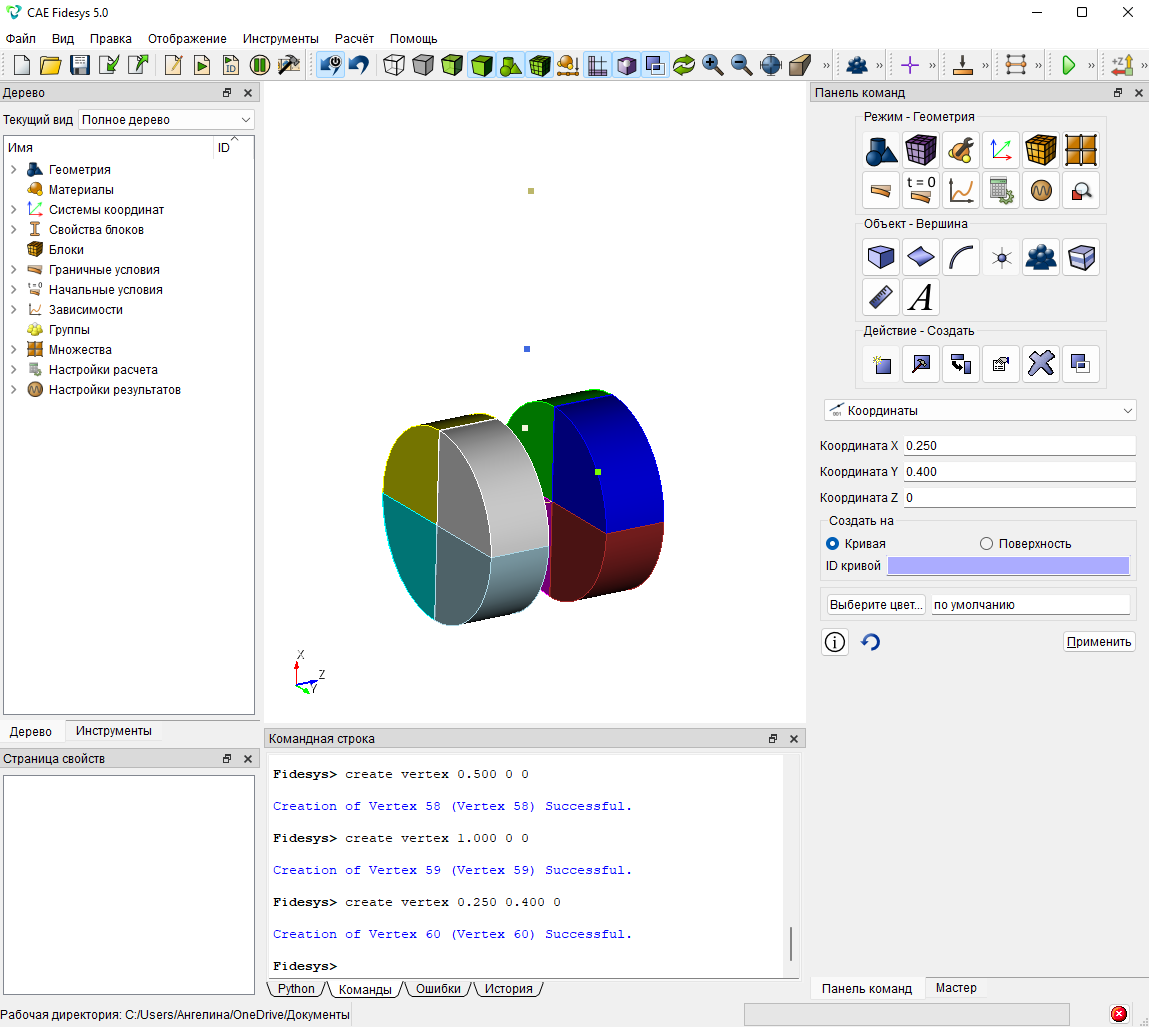Toggle the grid display toolbar button

point(597,65)
